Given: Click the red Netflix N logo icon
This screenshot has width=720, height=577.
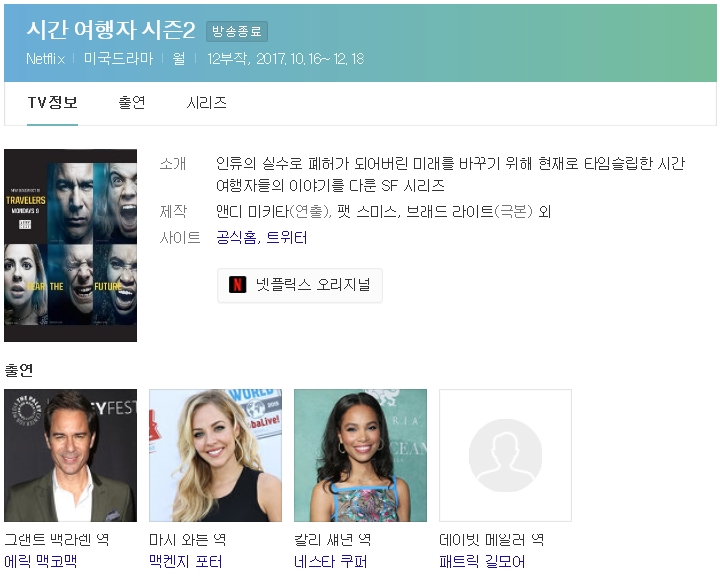Looking at the screenshot, I should coord(238,285).
